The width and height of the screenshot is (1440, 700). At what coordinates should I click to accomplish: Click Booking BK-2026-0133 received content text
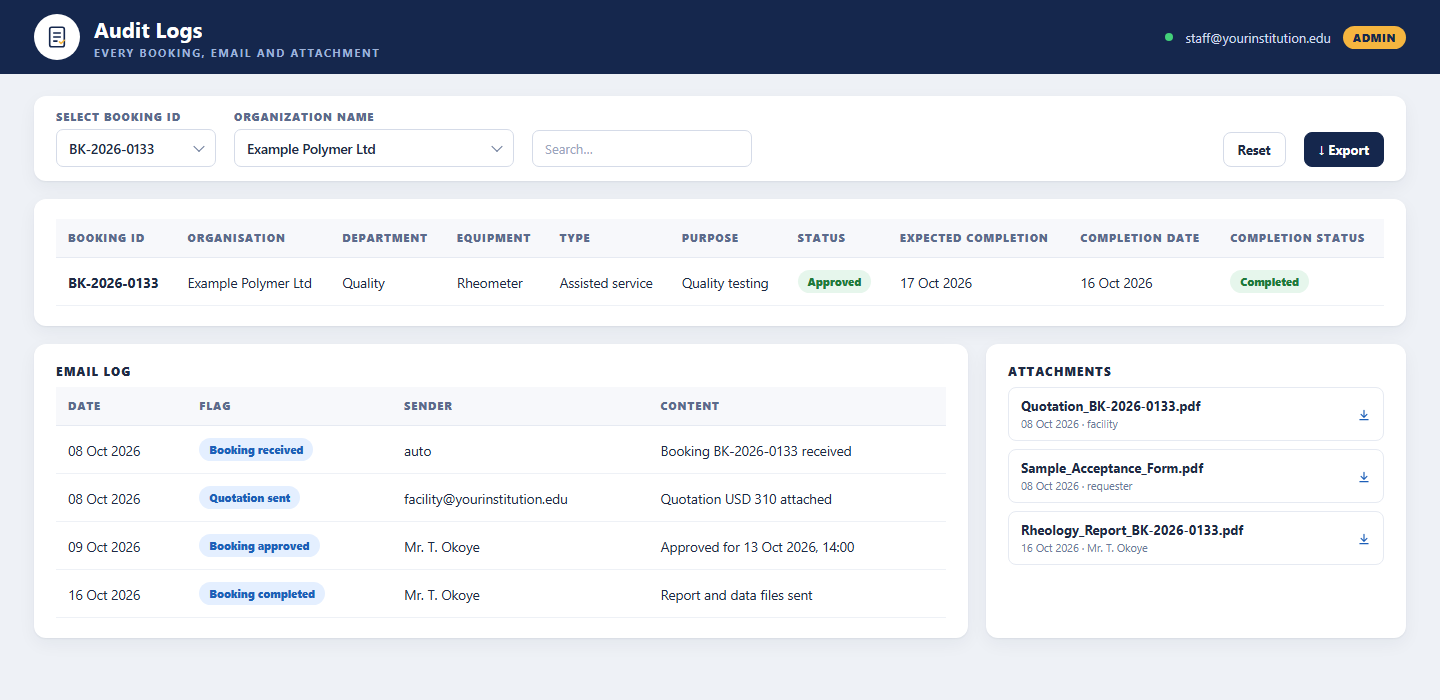pos(756,451)
